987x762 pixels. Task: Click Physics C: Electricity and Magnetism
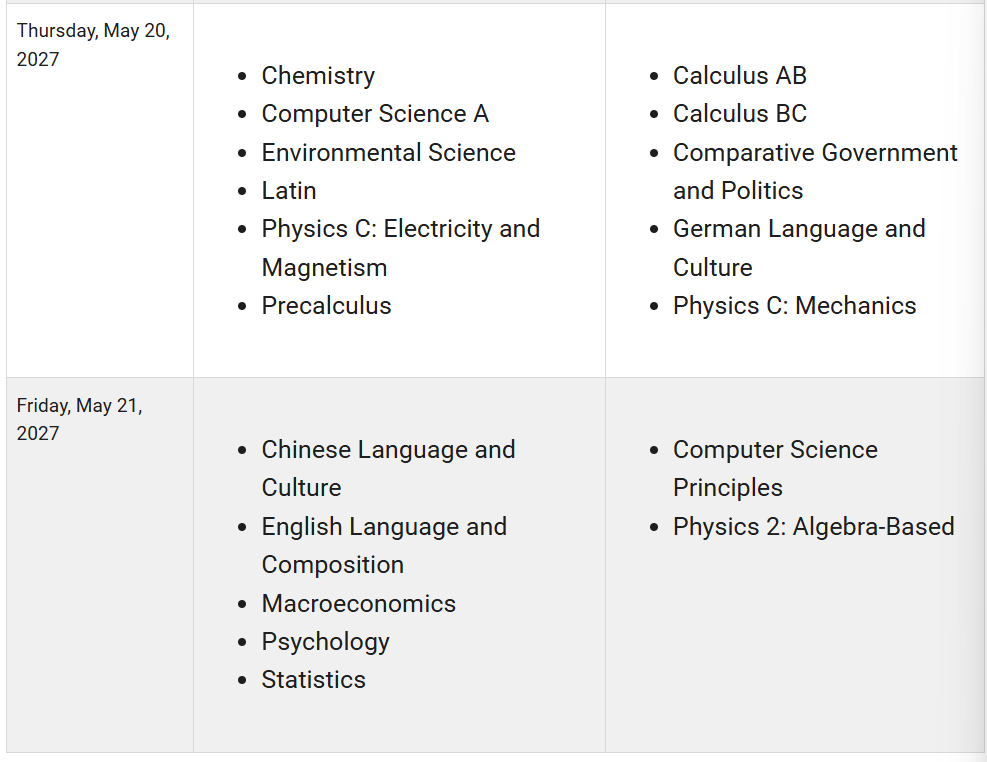tap(401, 248)
